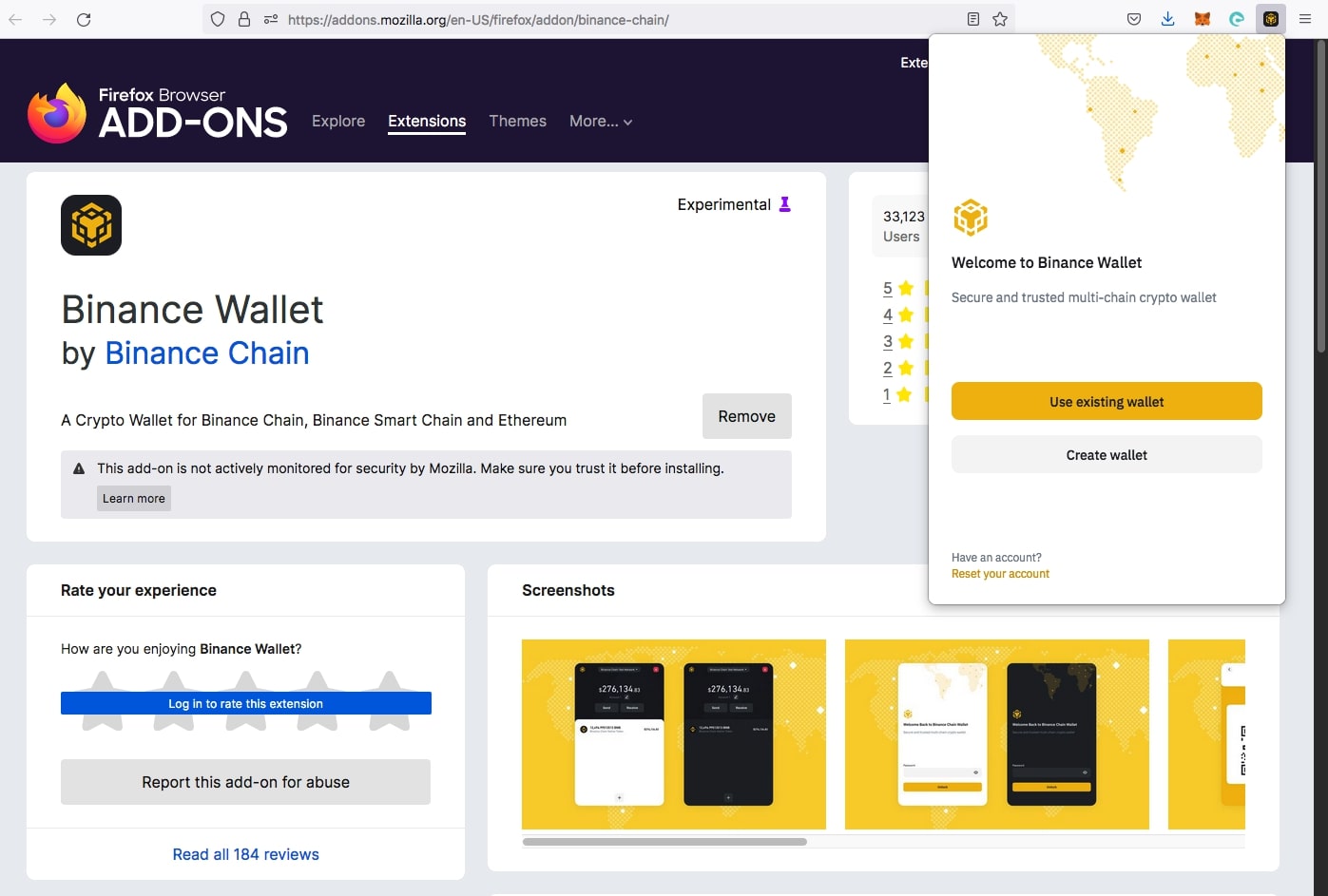Switch to the Themes section

click(x=517, y=121)
